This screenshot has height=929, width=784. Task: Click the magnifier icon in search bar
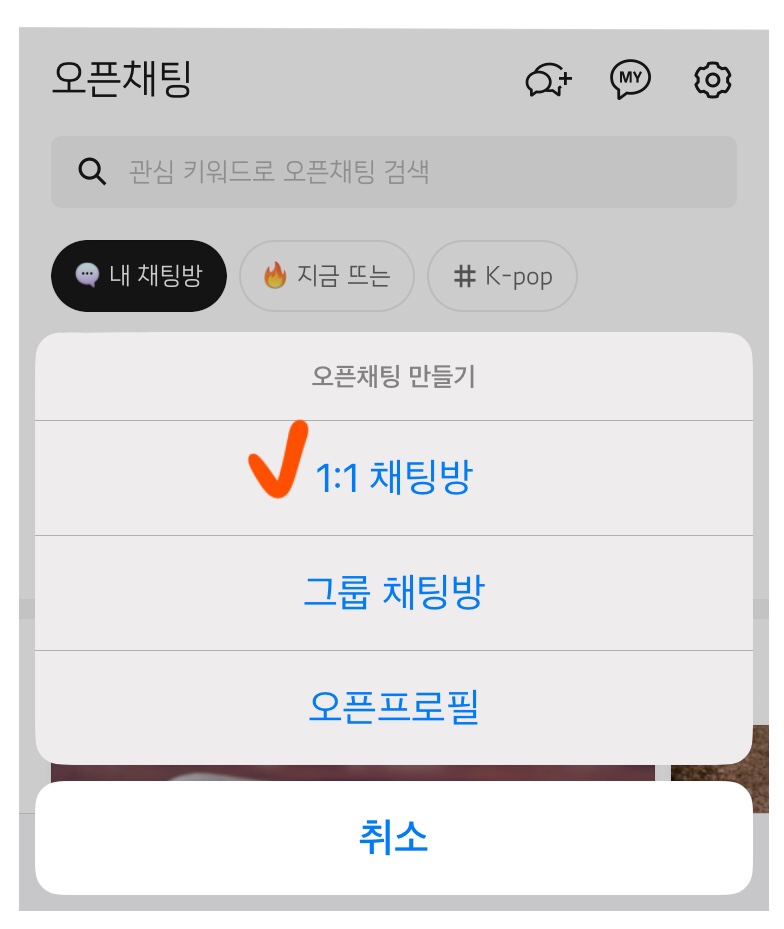click(x=92, y=172)
